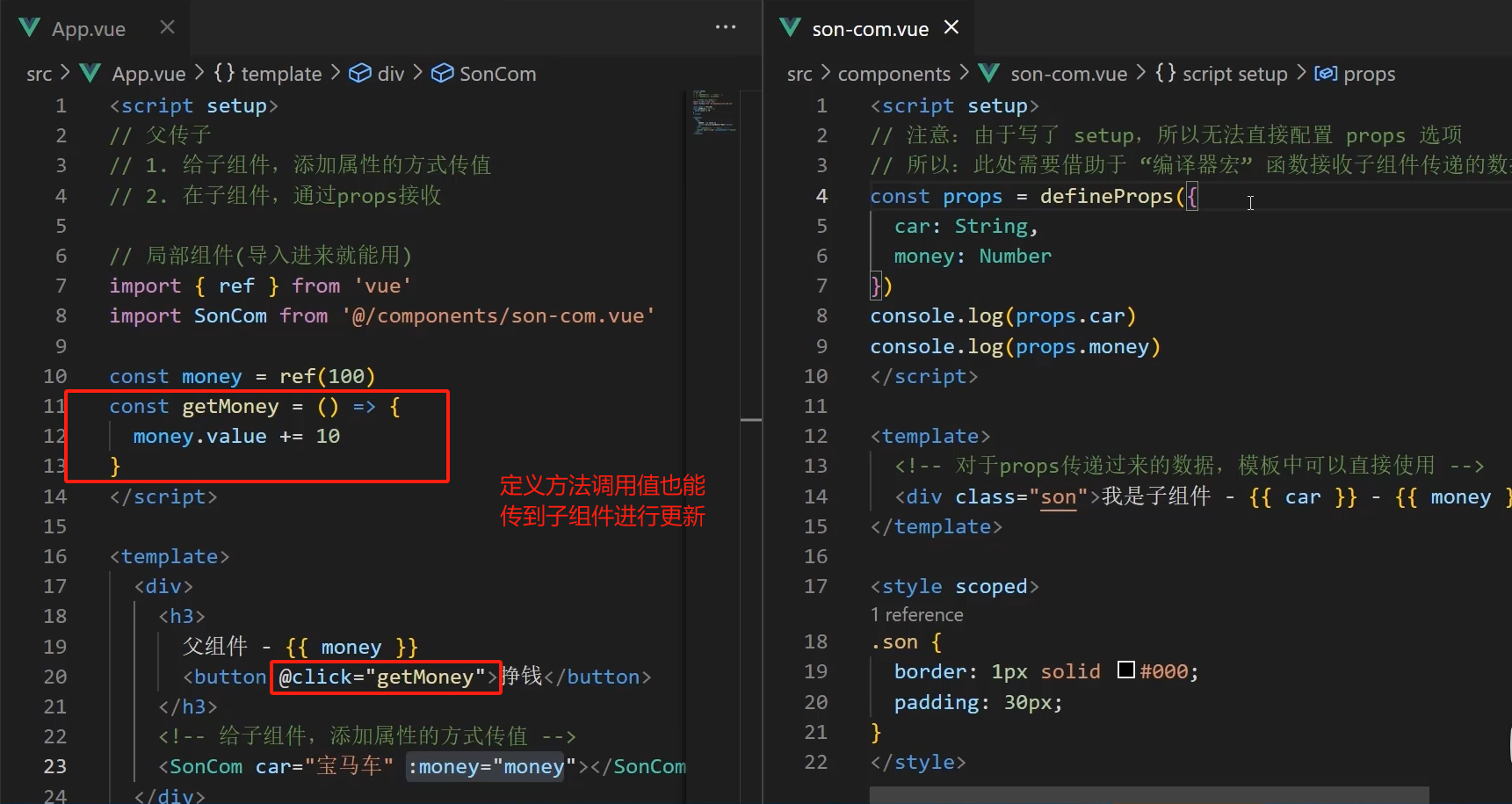Click line number 10 in App.vue
Screen dimensions: 1512x804
tap(54, 375)
